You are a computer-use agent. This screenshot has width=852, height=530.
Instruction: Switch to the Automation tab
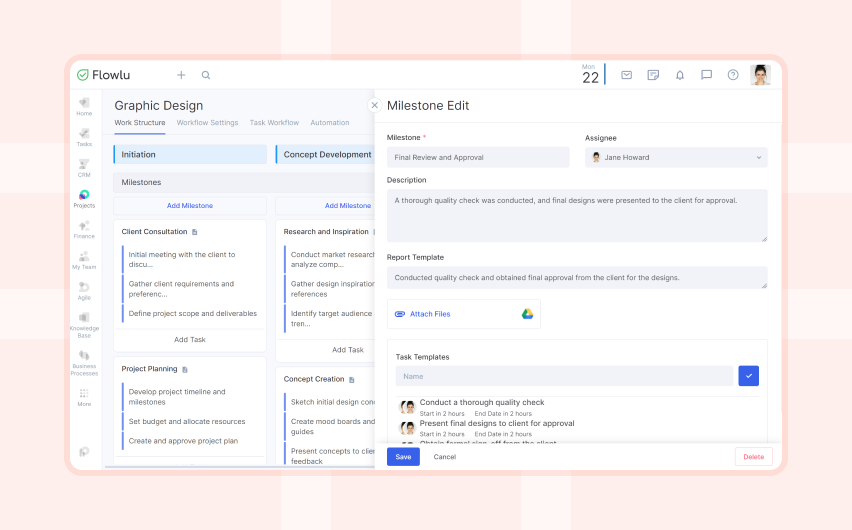(329, 123)
